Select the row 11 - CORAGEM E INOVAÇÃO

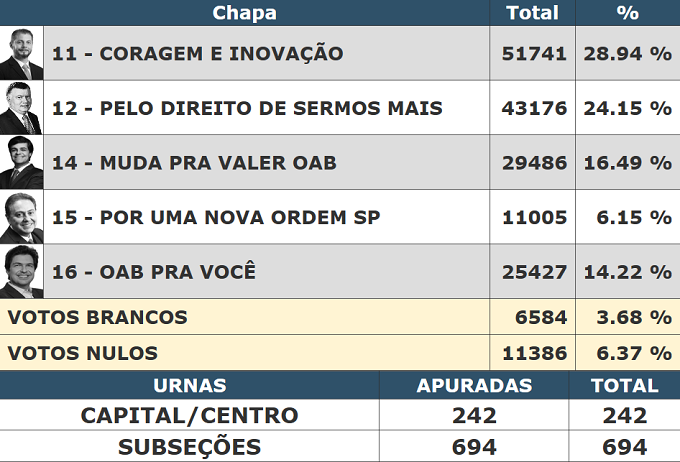340,53
